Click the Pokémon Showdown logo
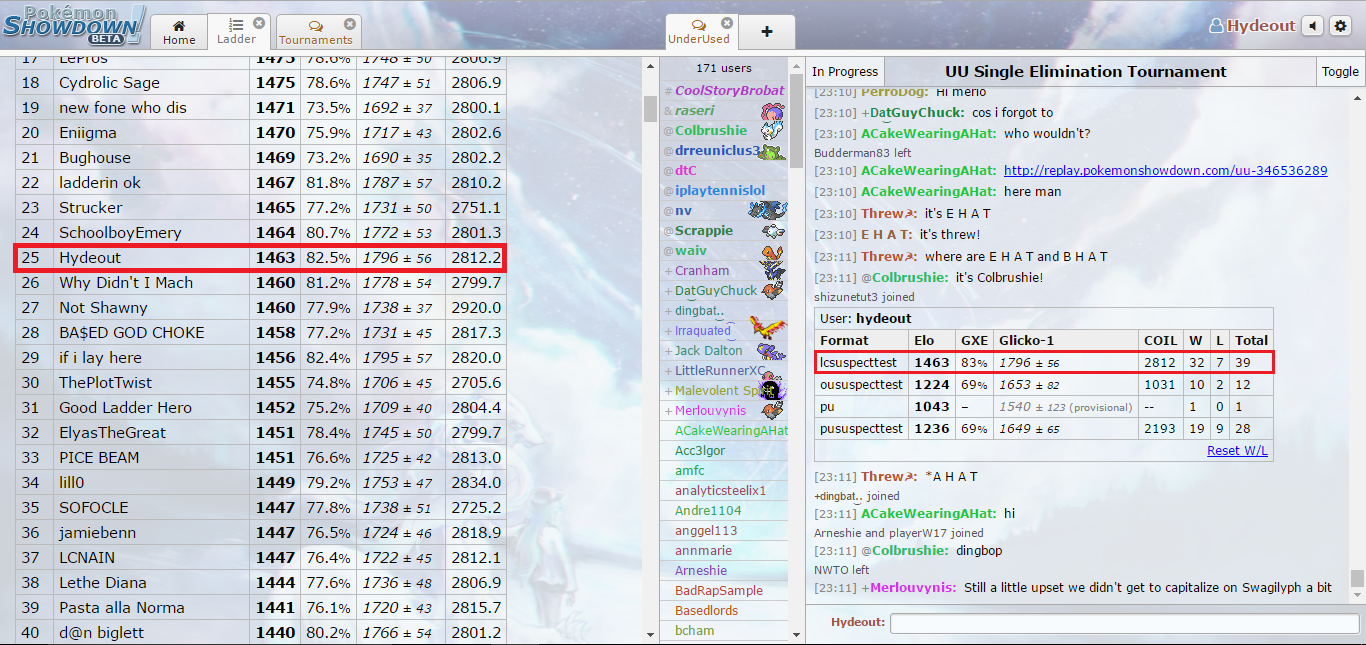 (73, 24)
